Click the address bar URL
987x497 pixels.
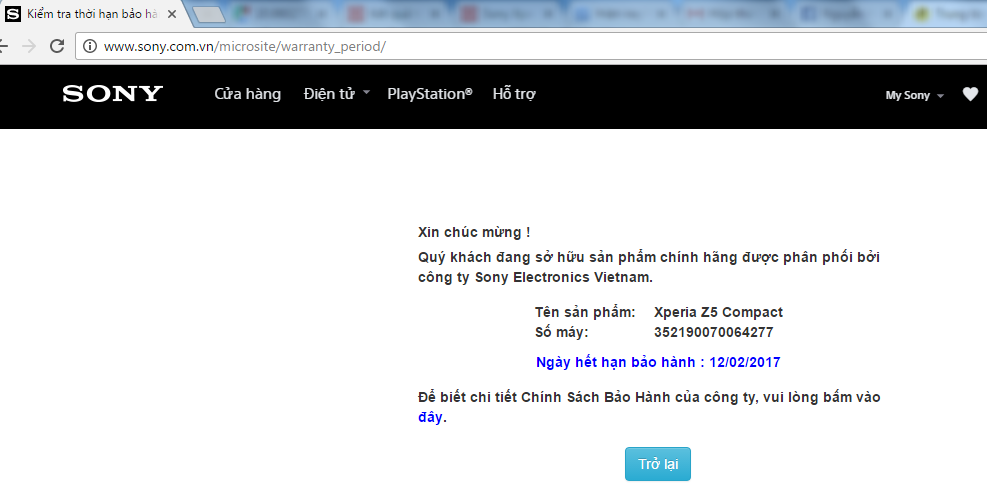(245, 47)
